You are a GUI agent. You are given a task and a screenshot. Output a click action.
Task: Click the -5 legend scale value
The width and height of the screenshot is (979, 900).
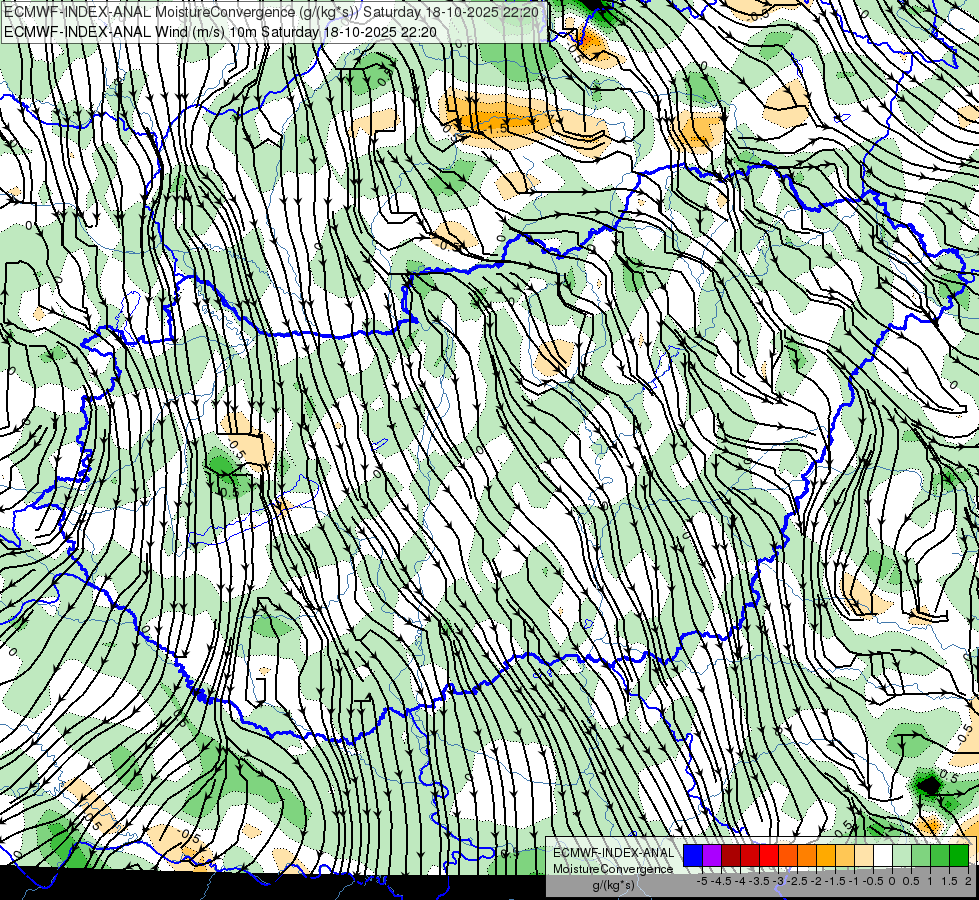[x=702, y=881]
